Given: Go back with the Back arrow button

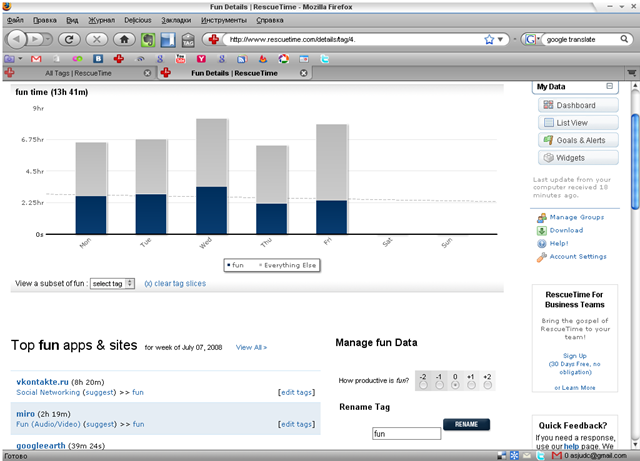Looking at the screenshot, I should pyautogui.click(x=16, y=39).
